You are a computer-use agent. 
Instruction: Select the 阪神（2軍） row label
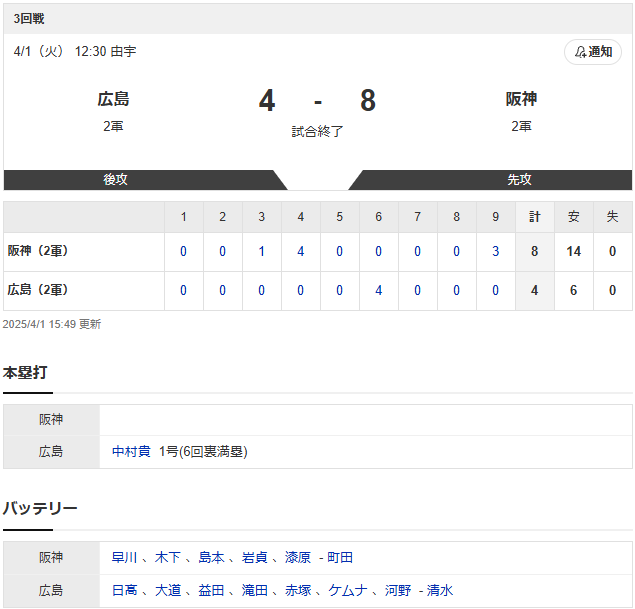pyautogui.click(x=38, y=251)
